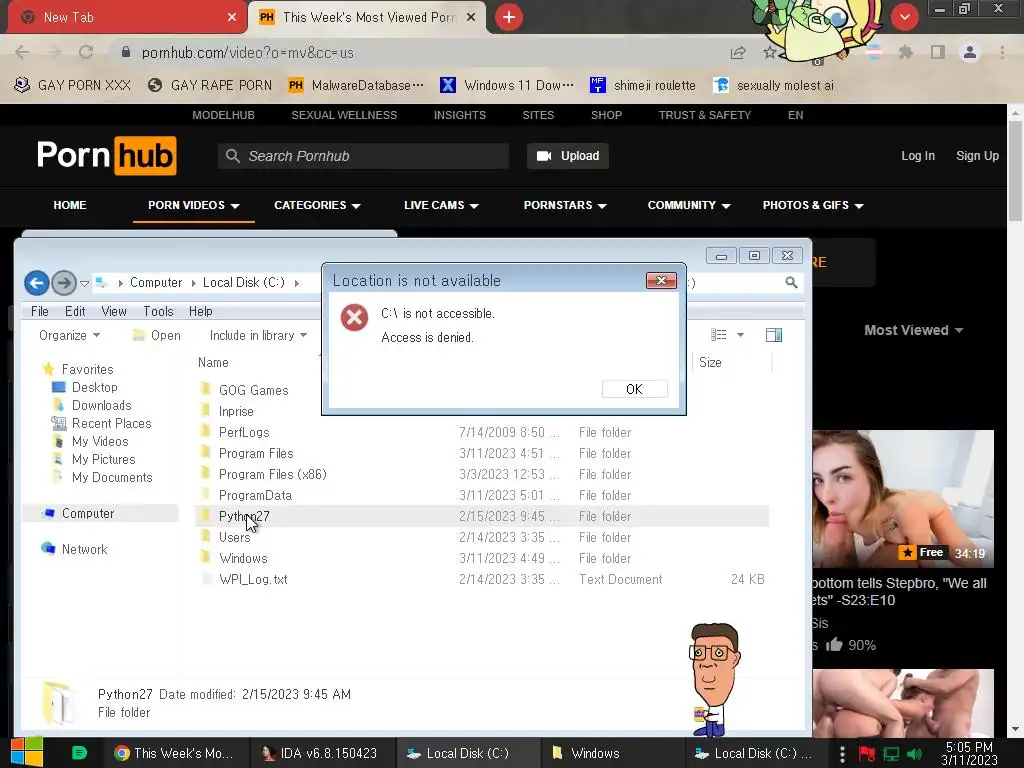This screenshot has height=768, width=1024.
Task: Open the view options dropdown arrow in Explorer
Action: coord(740,335)
